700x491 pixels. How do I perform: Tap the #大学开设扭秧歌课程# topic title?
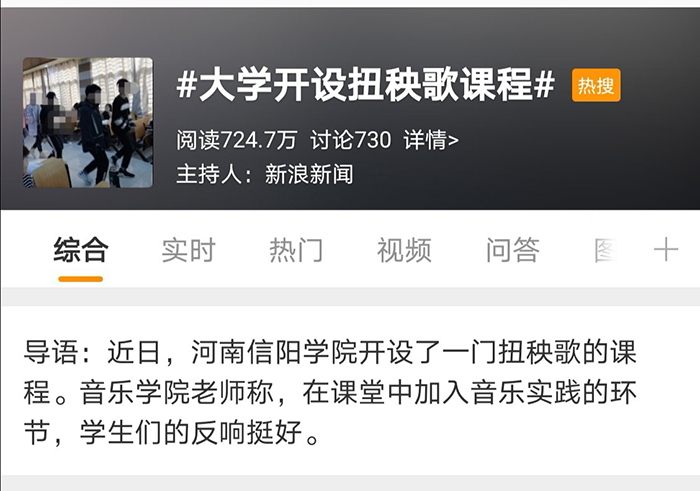click(x=366, y=84)
